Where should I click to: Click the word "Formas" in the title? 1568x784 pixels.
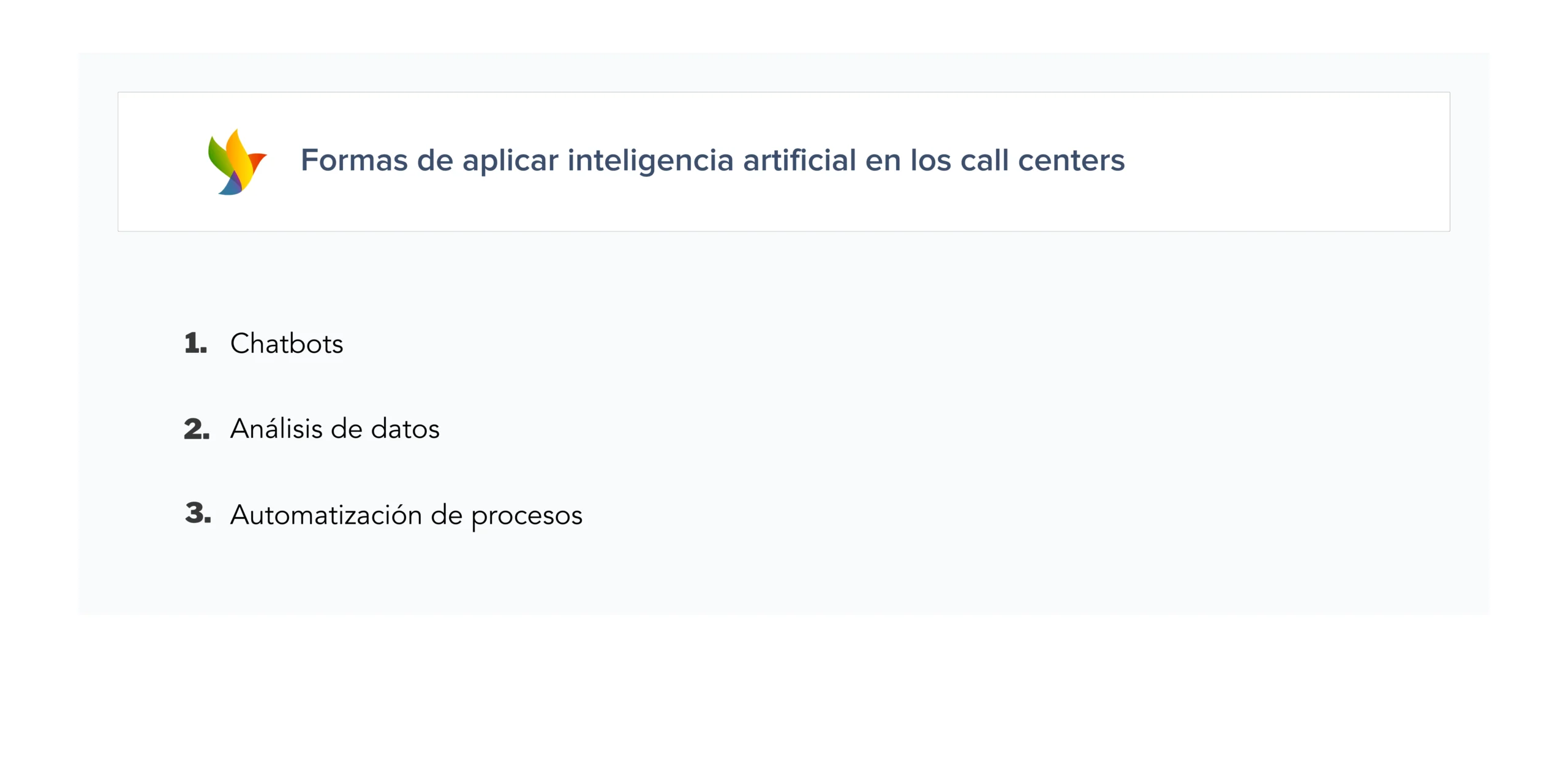(x=354, y=160)
